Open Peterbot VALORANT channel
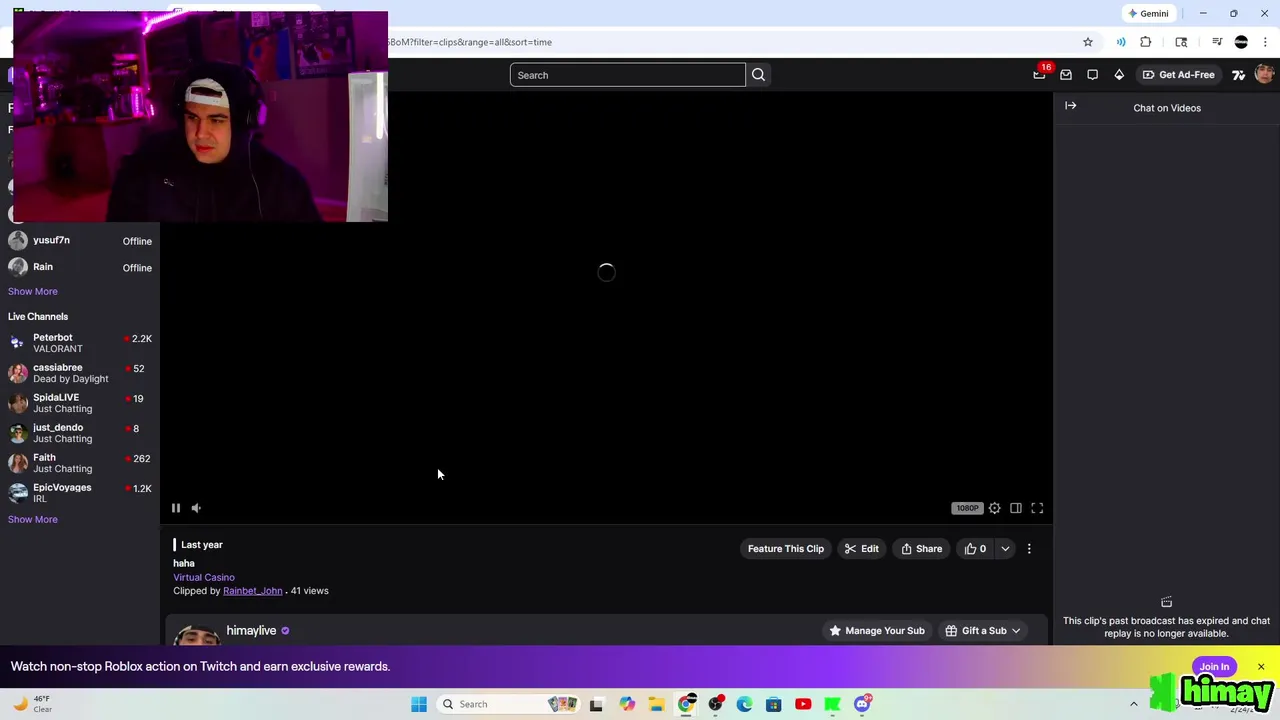Viewport: 1280px width, 720px height. [80, 343]
